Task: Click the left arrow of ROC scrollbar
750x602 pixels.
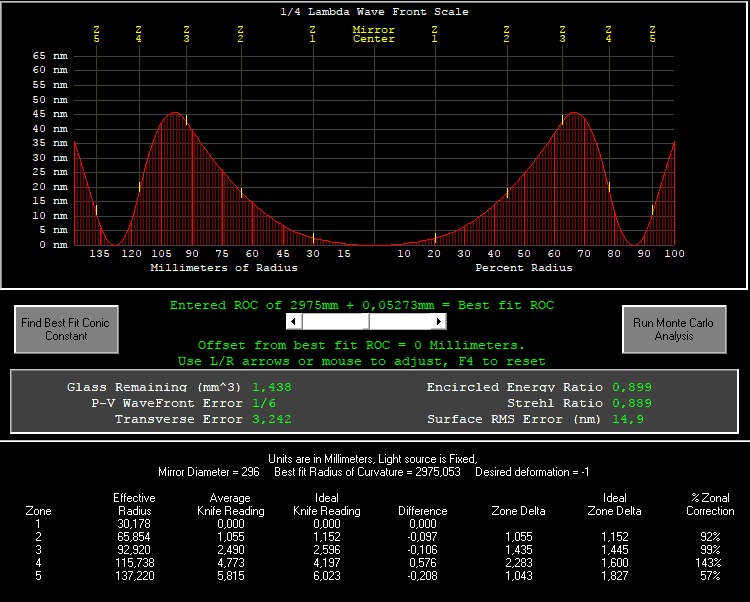Action: (294, 321)
